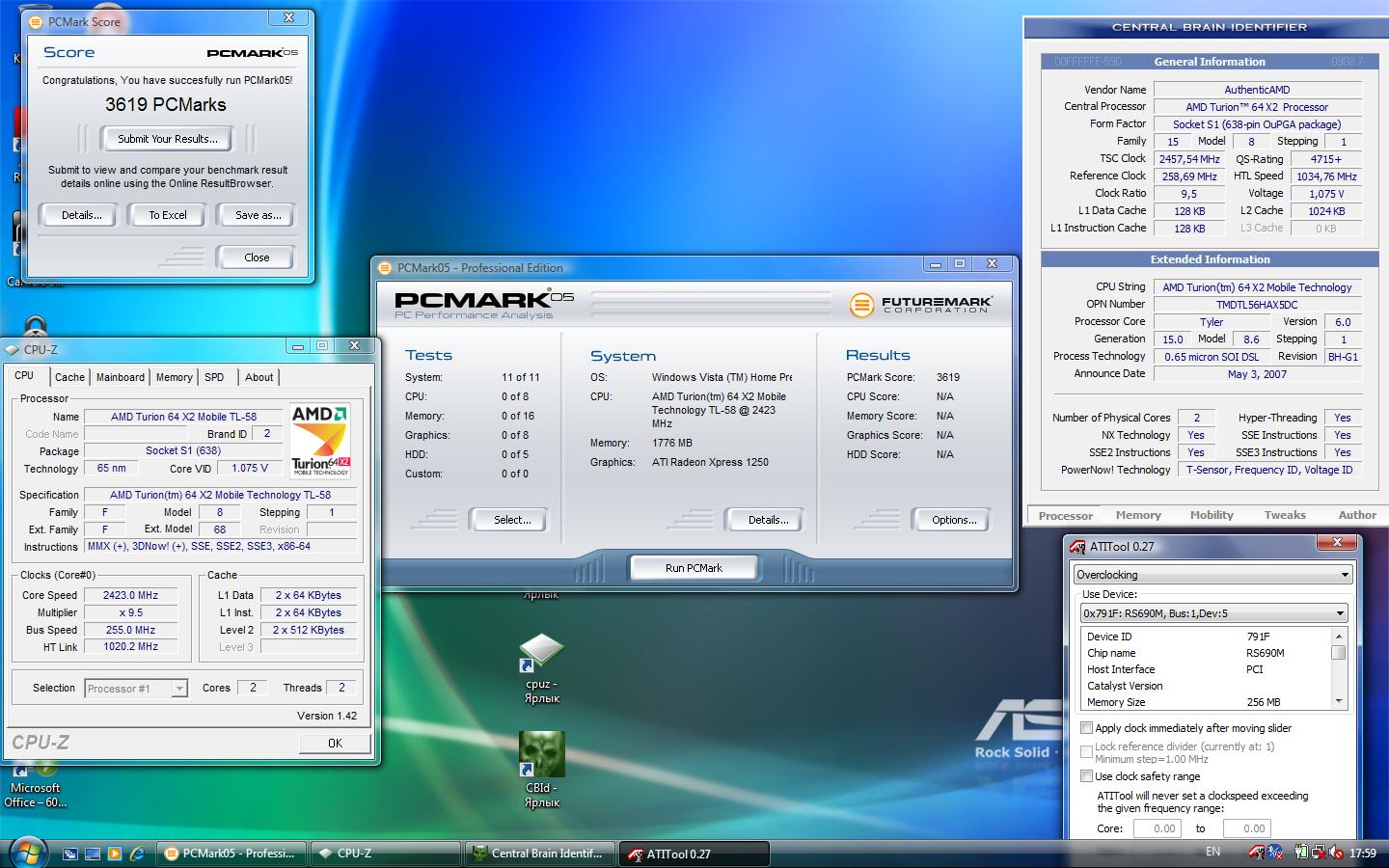This screenshot has height=868, width=1389.
Task: Click CPU-Z window title bar icon
Action: pyautogui.click(x=13, y=350)
